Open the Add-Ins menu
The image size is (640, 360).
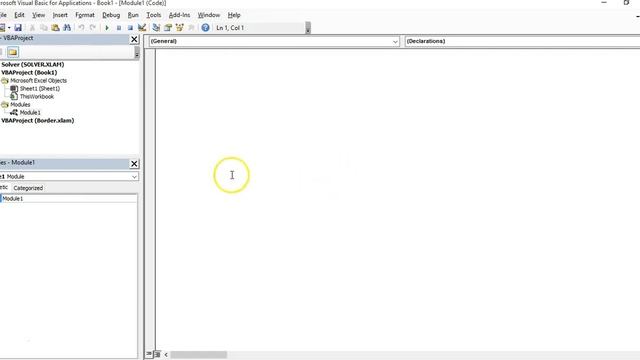click(x=180, y=15)
